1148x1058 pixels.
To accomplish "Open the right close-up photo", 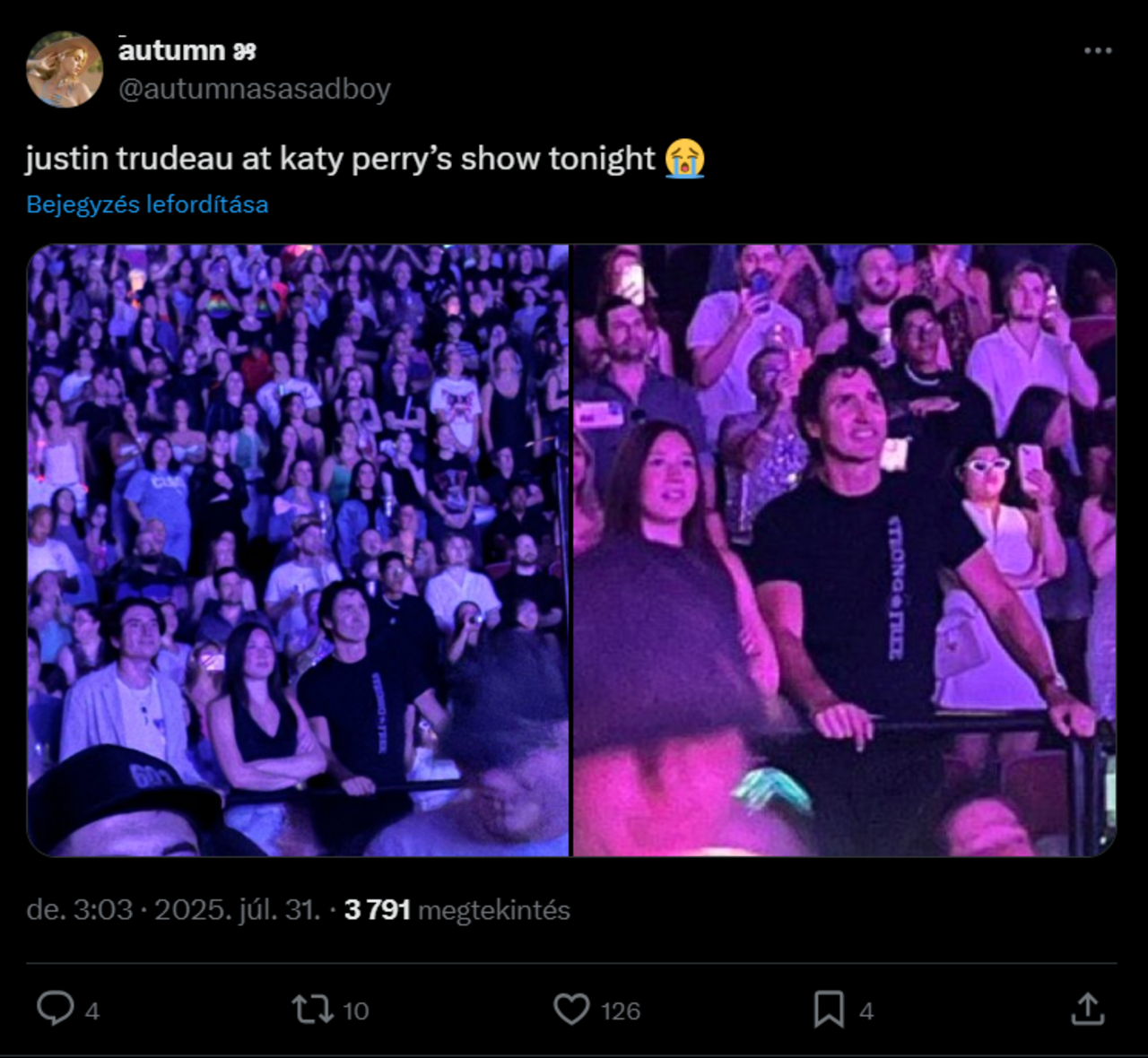I will pyautogui.click(x=844, y=550).
